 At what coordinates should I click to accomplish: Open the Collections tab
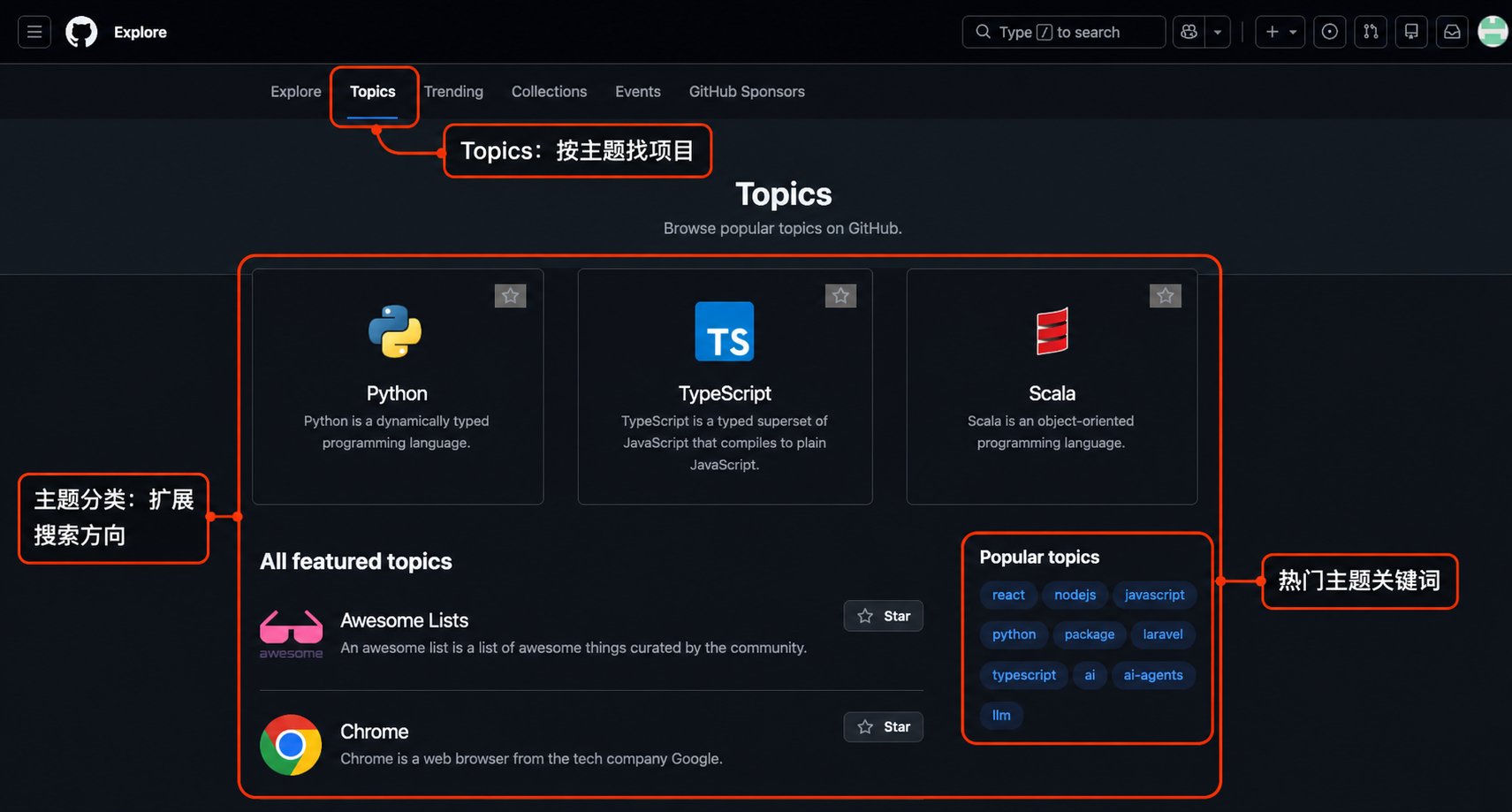point(549,92)
